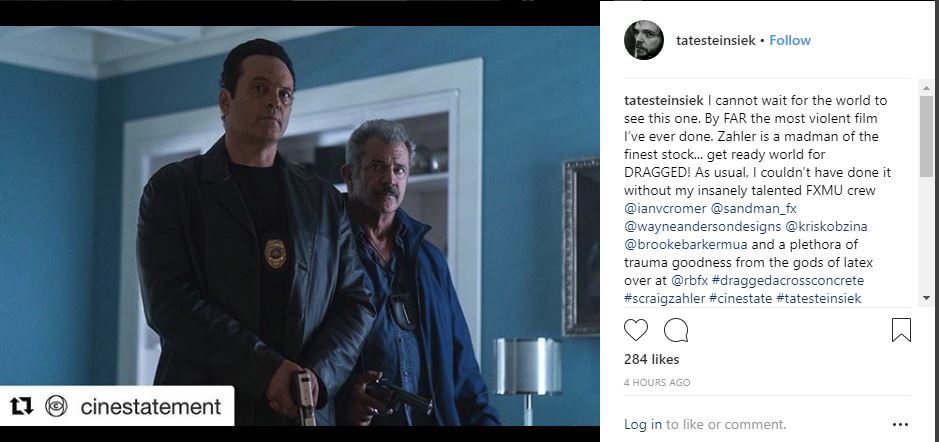Click the 4 HOURS AGO timestamp
This screenshot has width=939, height=442.
pyautogui.click(x=657, y=382)
